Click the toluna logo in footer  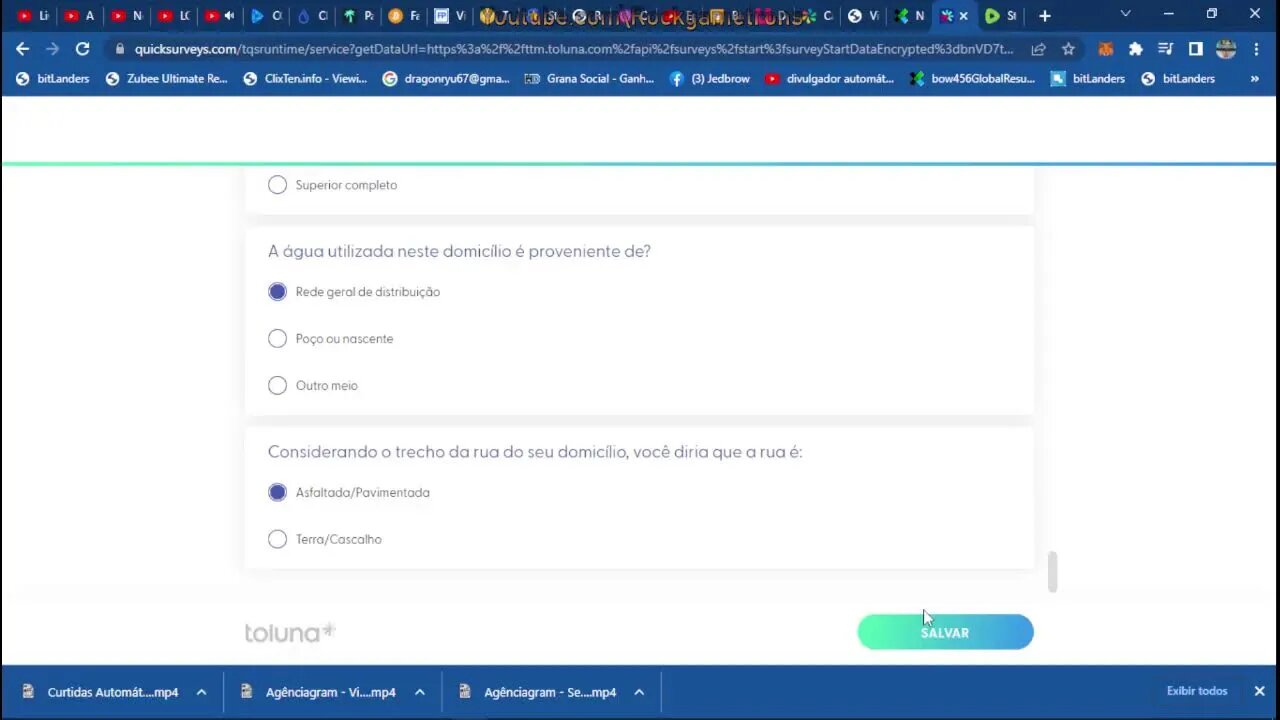[x=290, y=632]
